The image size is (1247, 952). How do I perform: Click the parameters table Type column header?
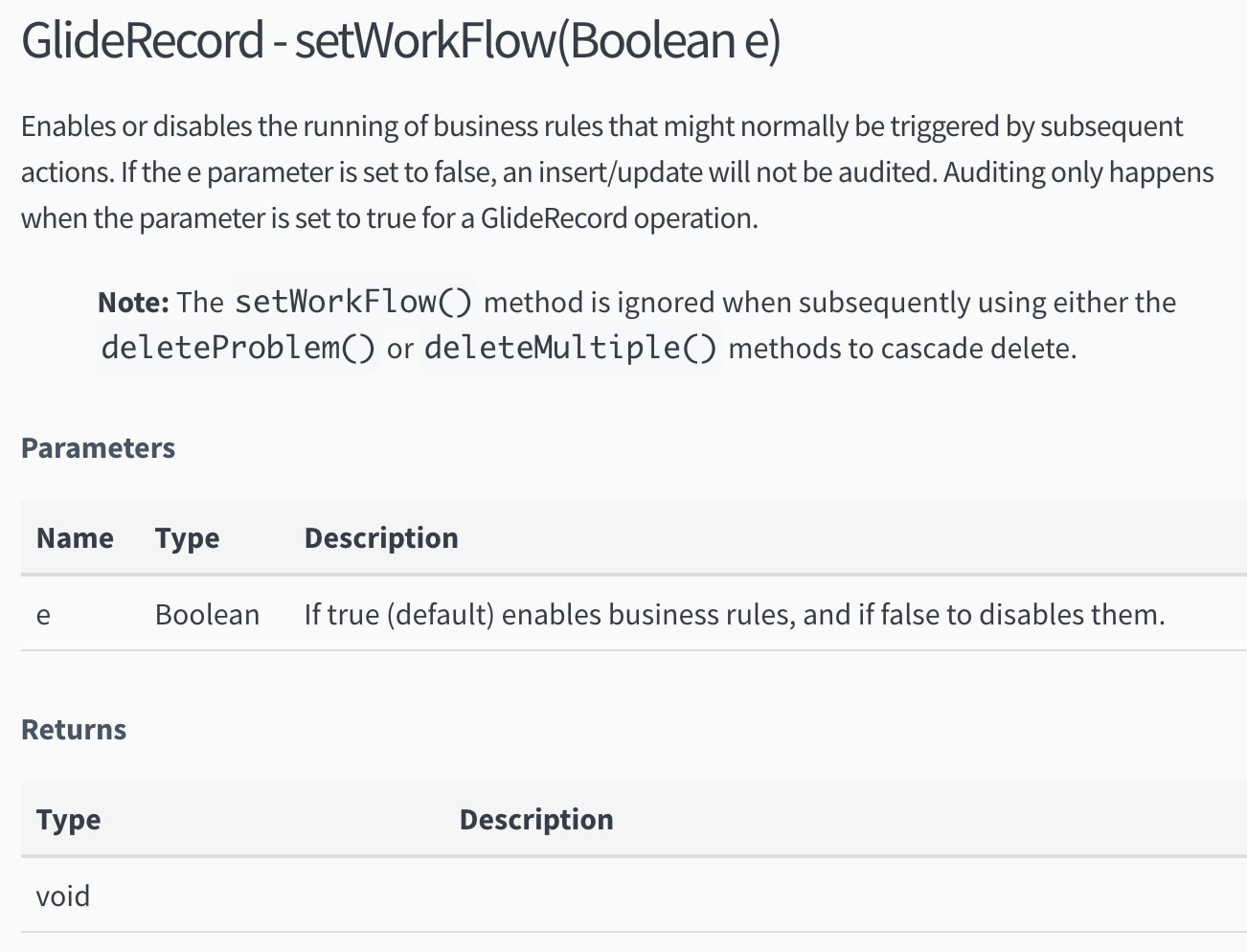coord(187,538)
